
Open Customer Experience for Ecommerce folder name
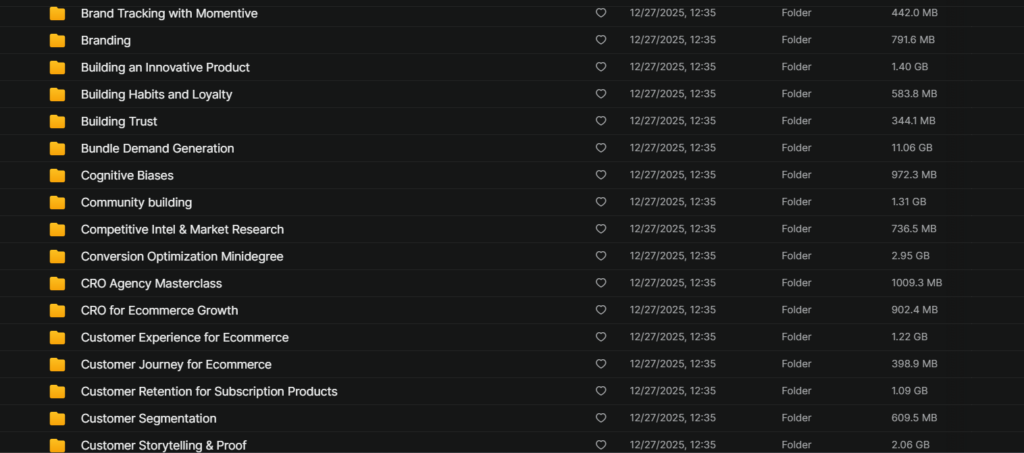click(185, 338)
